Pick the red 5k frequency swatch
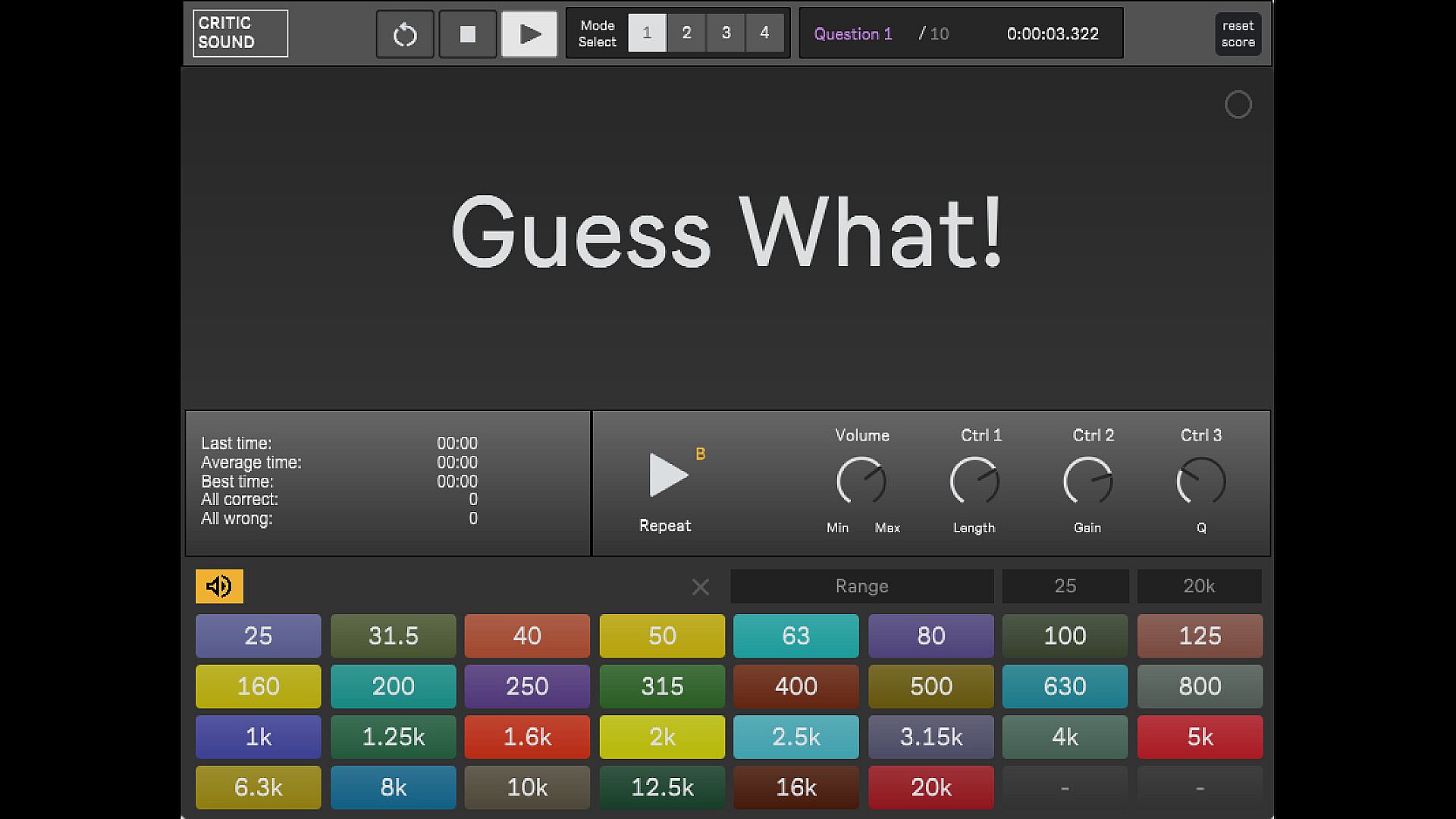This screenshot has height=819, width=1456. point(1200,736)
